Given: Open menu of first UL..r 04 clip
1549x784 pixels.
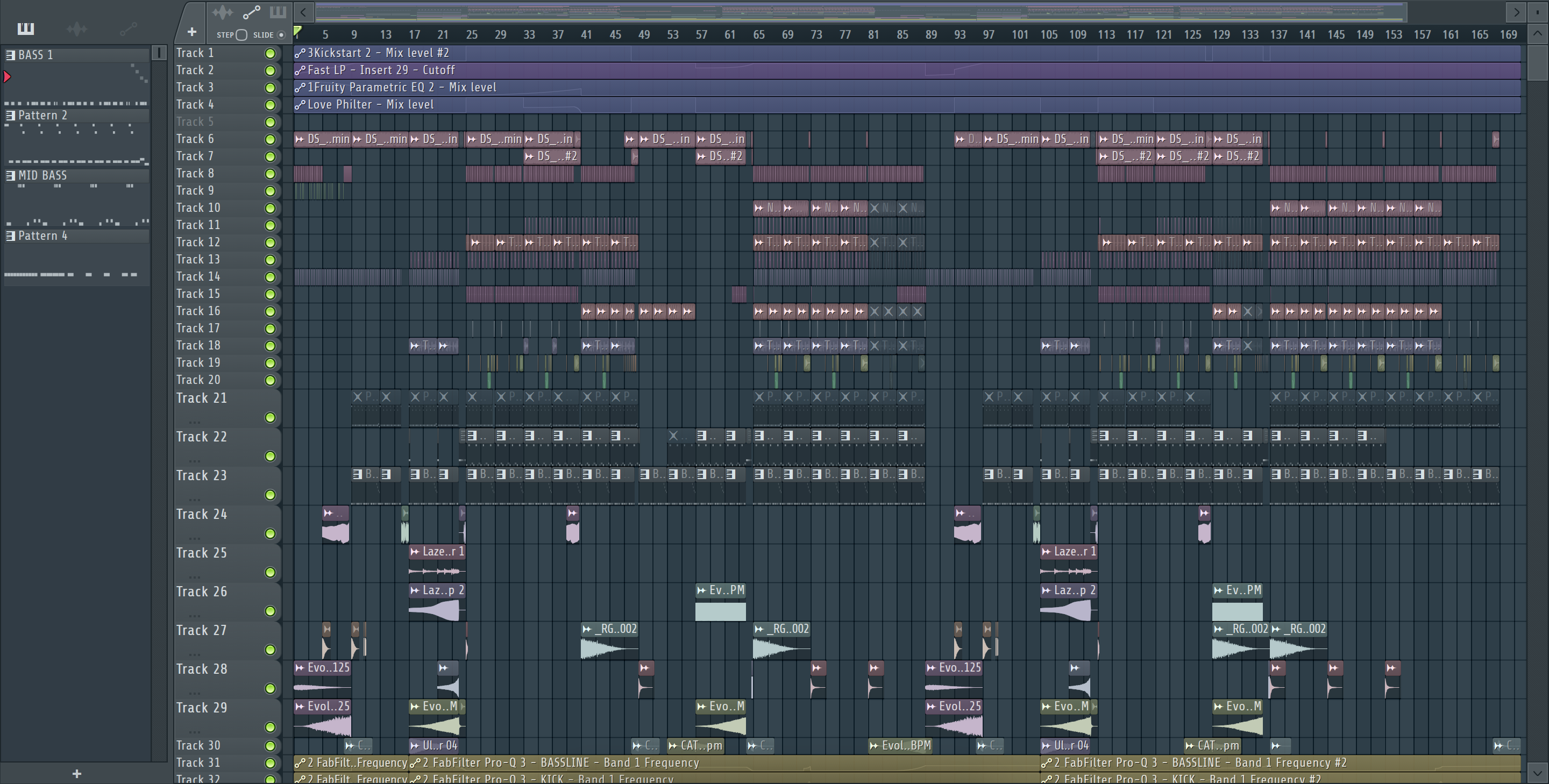Looking at the screenshot, I should [415, 745].
